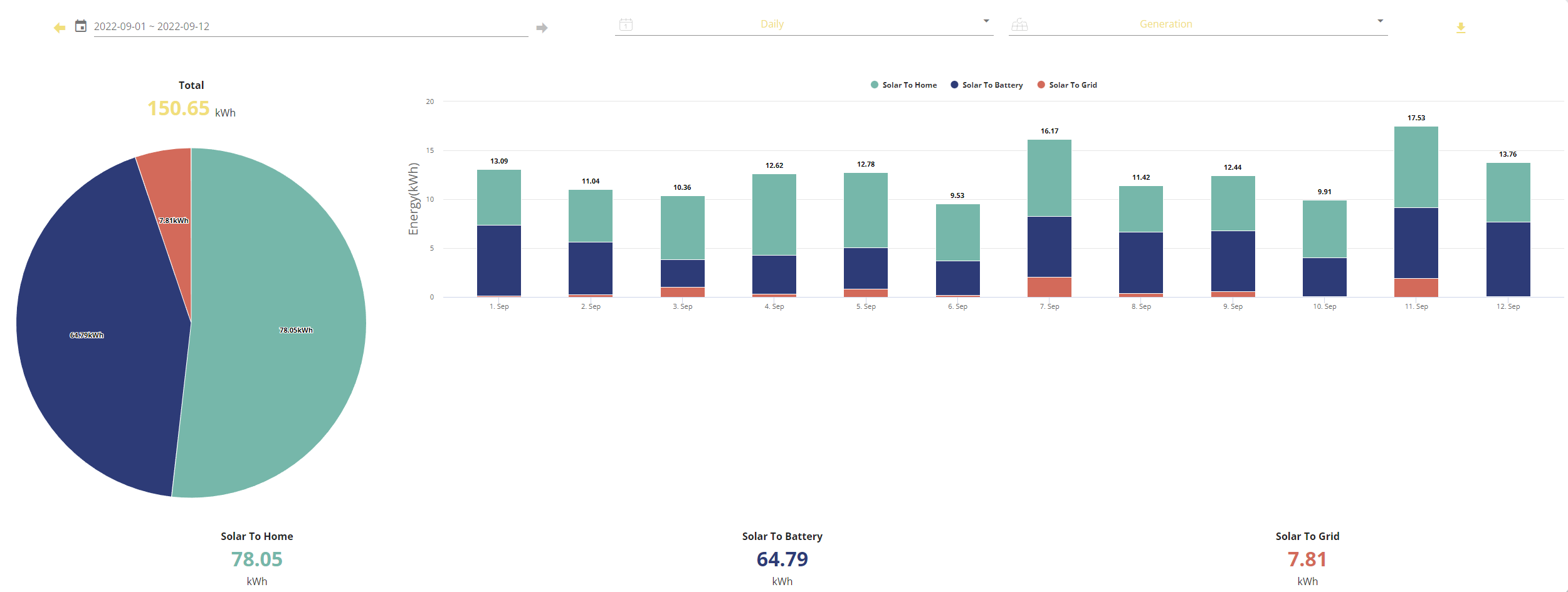Toggle Solar To Battery legend series
This screenshot has height=592, width=1568.
click(x=987, y=85)
